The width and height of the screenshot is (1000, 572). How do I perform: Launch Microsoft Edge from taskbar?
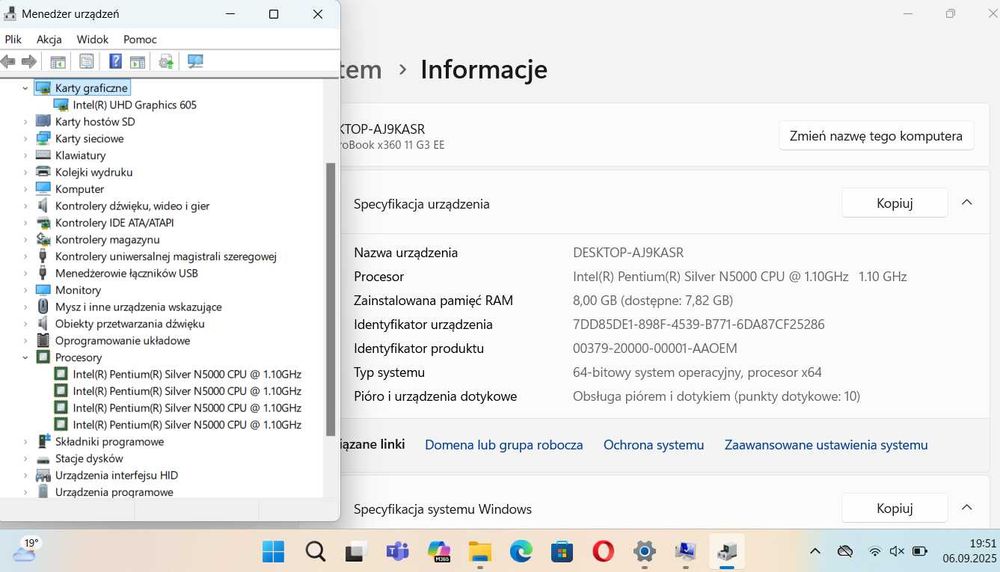pos(521,552)
